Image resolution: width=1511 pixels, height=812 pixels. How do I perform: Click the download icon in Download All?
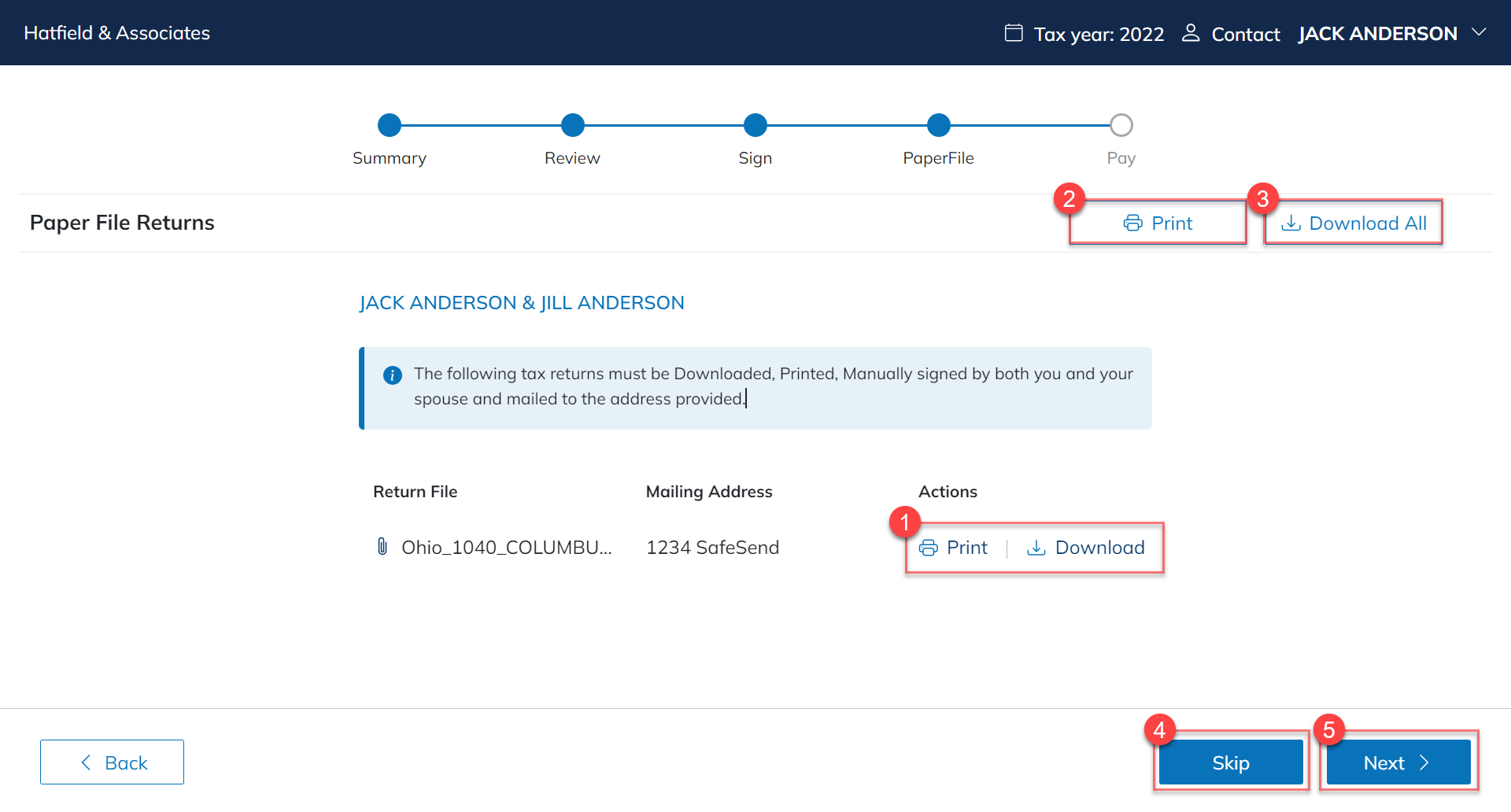1291,223
